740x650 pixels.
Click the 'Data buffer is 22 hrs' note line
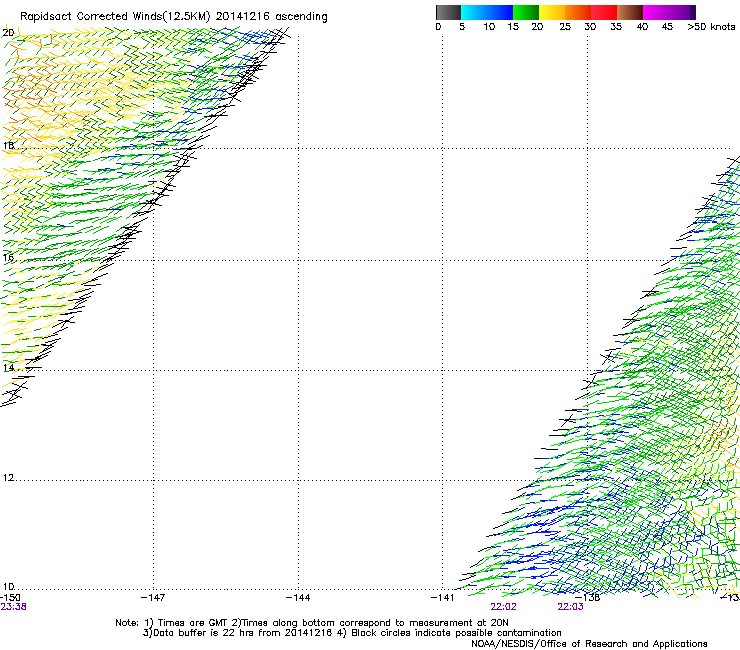352,633
